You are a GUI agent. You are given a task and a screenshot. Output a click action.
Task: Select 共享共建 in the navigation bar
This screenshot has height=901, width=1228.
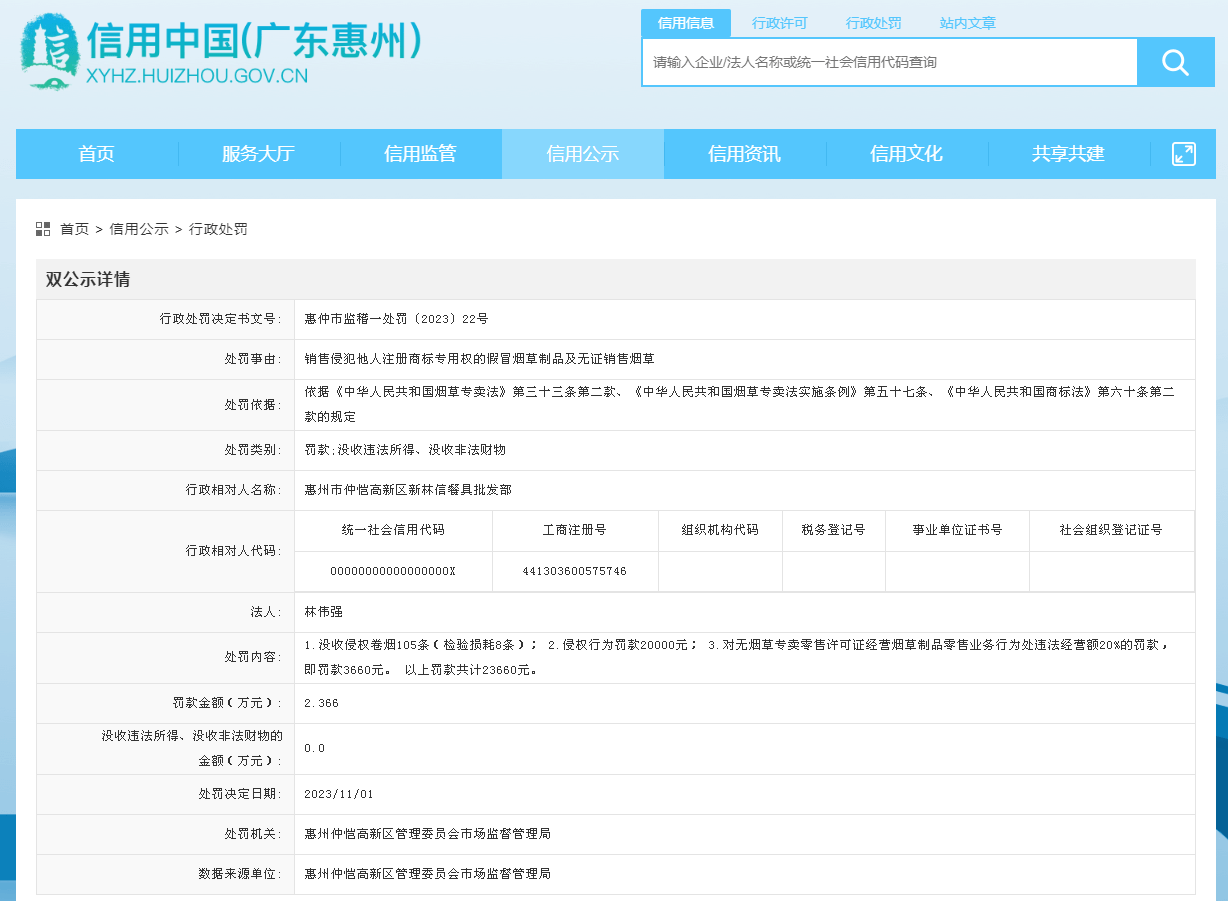coord(1068,154)
